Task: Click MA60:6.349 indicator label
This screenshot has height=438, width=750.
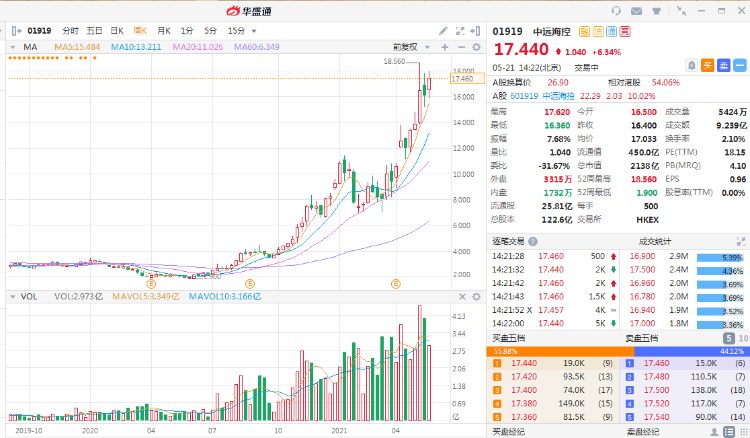Action: (x=257, y=47)
